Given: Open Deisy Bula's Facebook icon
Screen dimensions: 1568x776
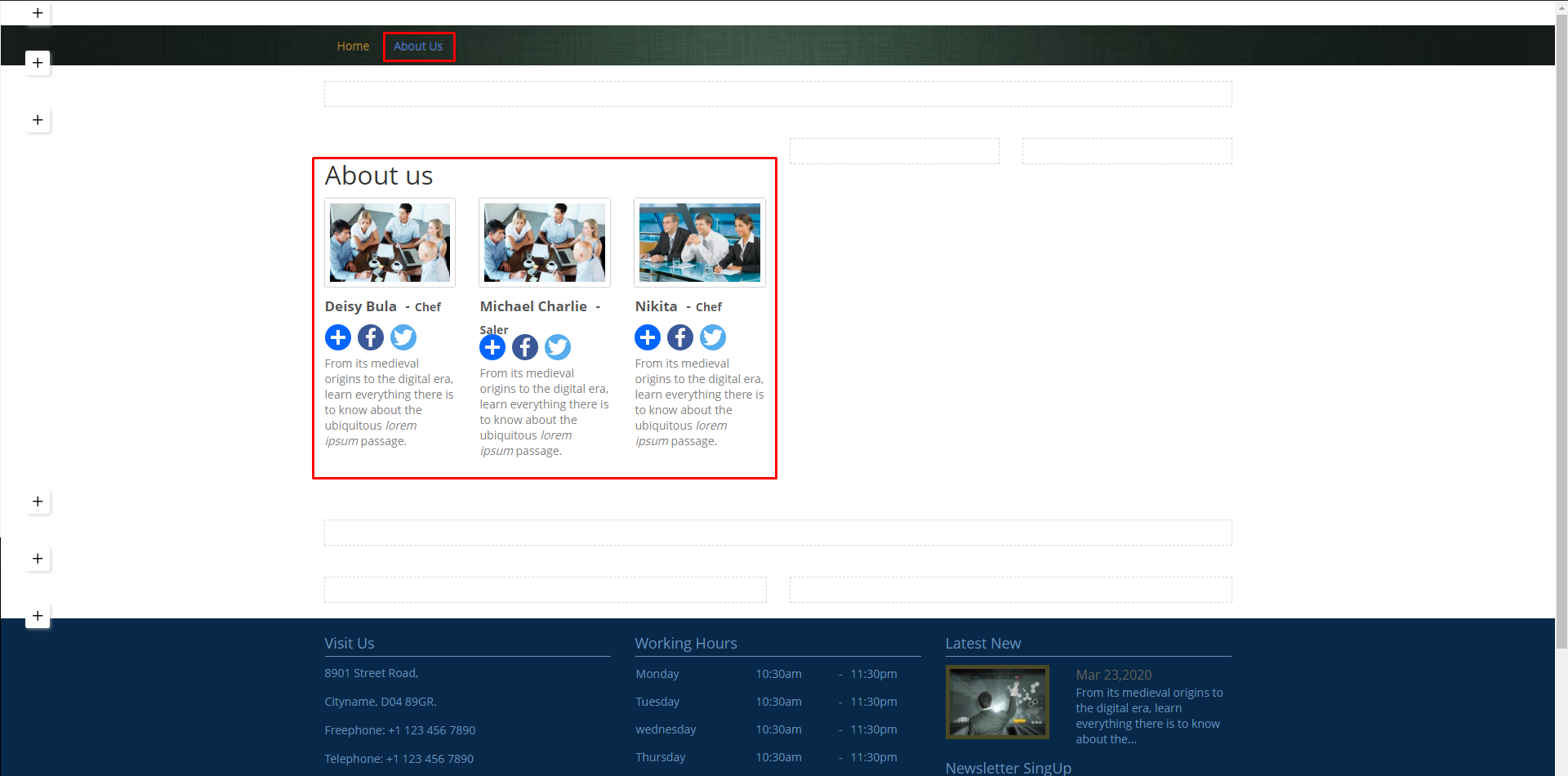Looking at the screenshot, I should [371, 337].
